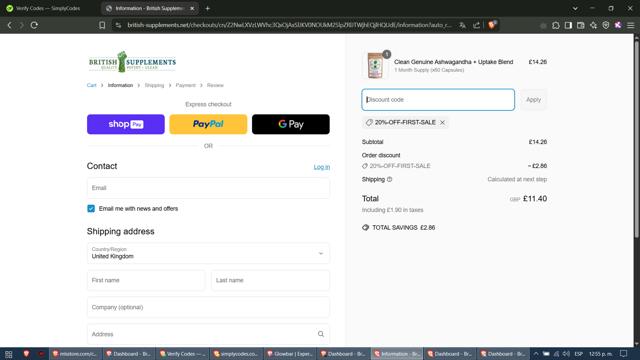This screenshot has height=360, width=640.
Task: Open the new tab plus button
Action: [x=207, y=8]
